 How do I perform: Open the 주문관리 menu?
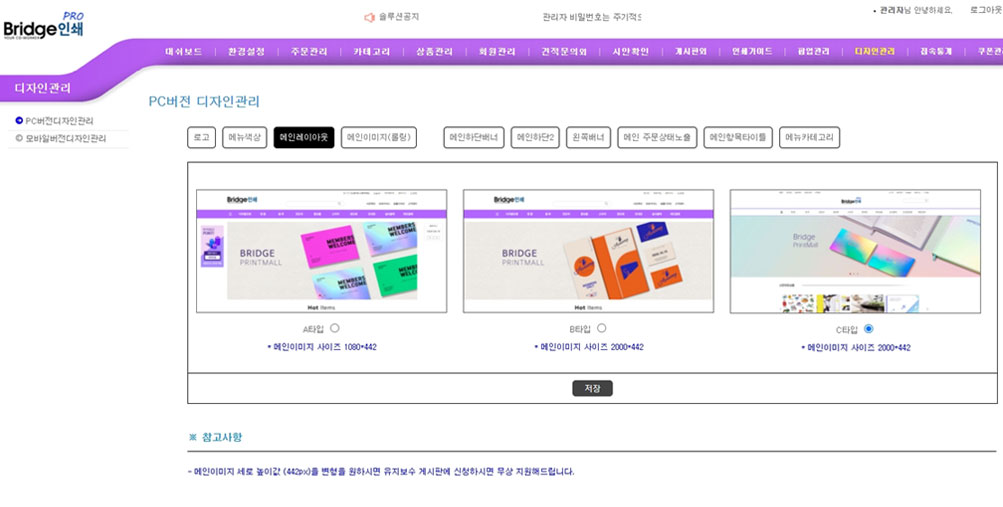pyautogui.click(x=309, y=52)
